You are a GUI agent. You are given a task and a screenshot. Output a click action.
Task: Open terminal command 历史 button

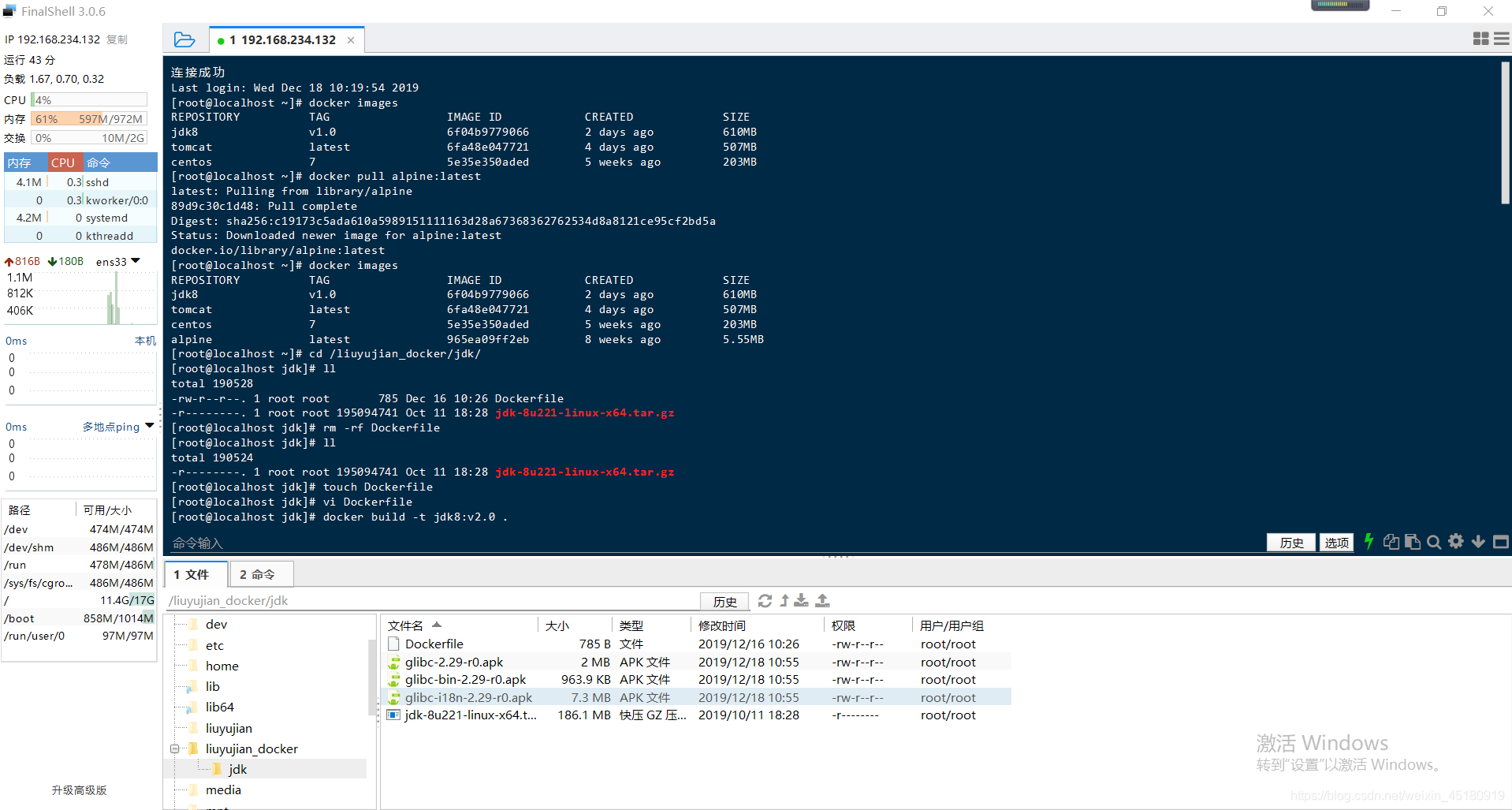point(1291,543)
